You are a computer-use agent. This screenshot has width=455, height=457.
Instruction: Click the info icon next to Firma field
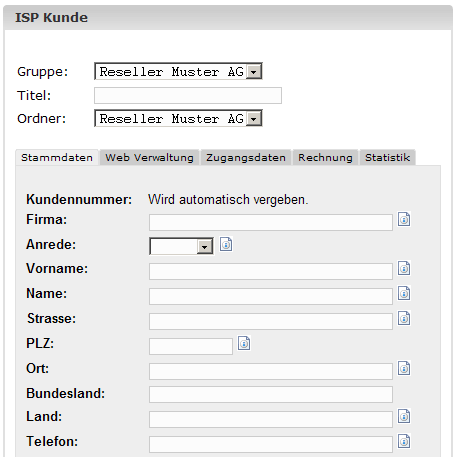[x=404, y=219]
